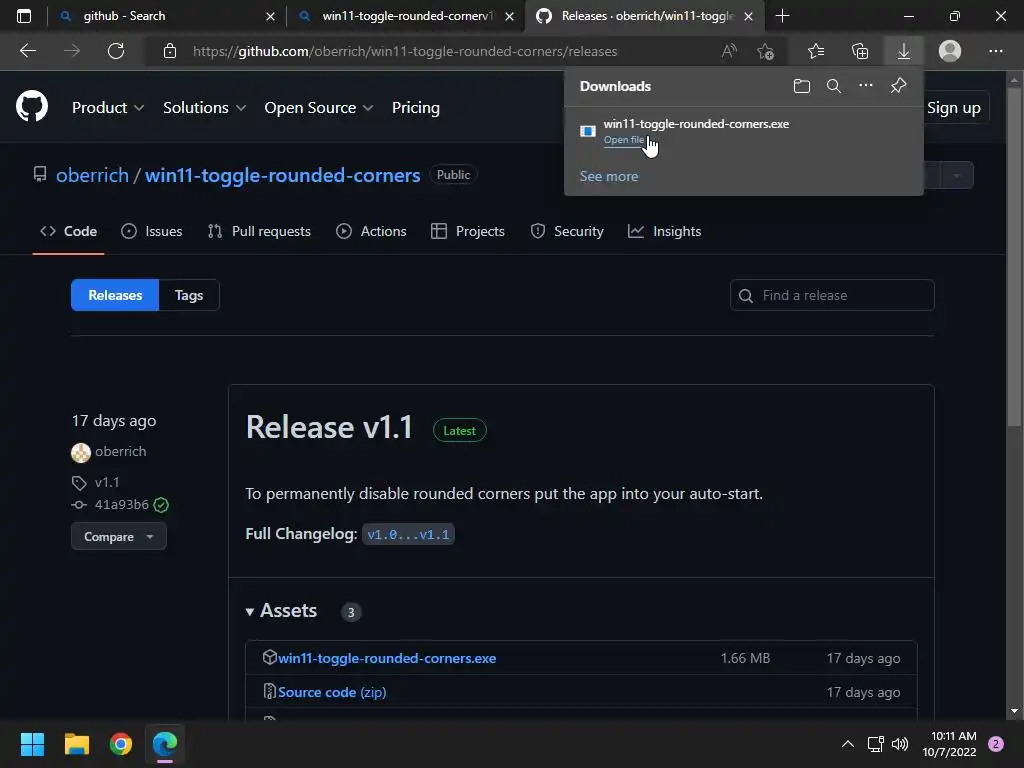The width and height of the screenshot is (1024, 768).
Task: Open browser profile avatar
Action: coord(950,51)
